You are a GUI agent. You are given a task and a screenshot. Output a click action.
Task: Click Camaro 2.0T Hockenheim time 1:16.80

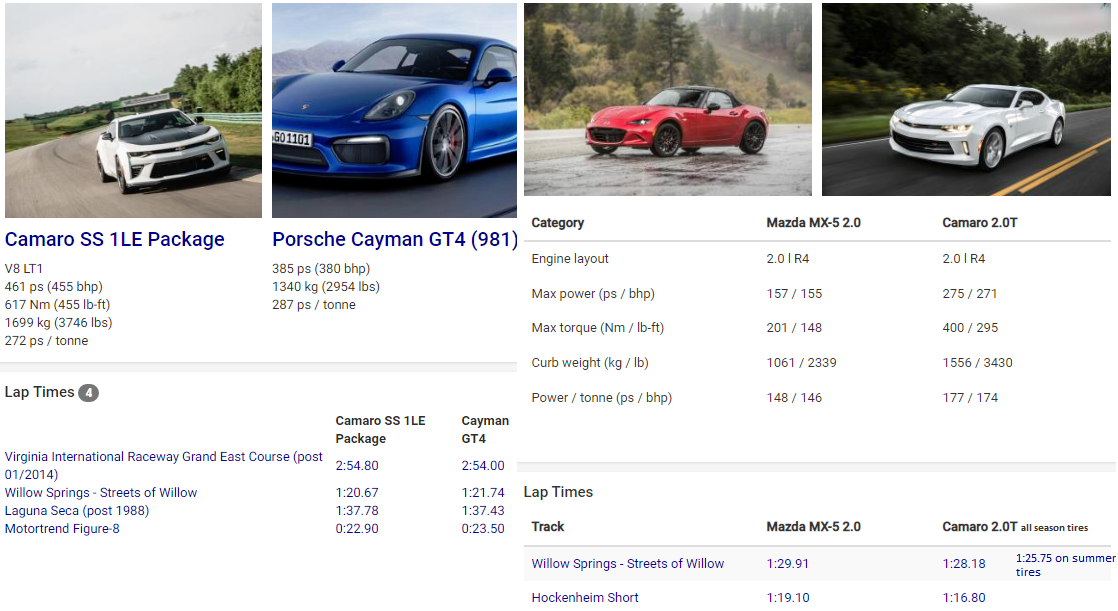tap(964, 597)
